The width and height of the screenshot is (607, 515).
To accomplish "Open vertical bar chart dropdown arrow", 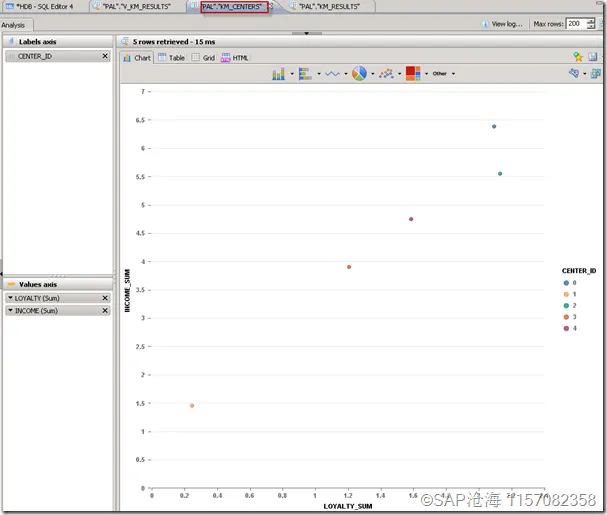I will pos(292,74).
